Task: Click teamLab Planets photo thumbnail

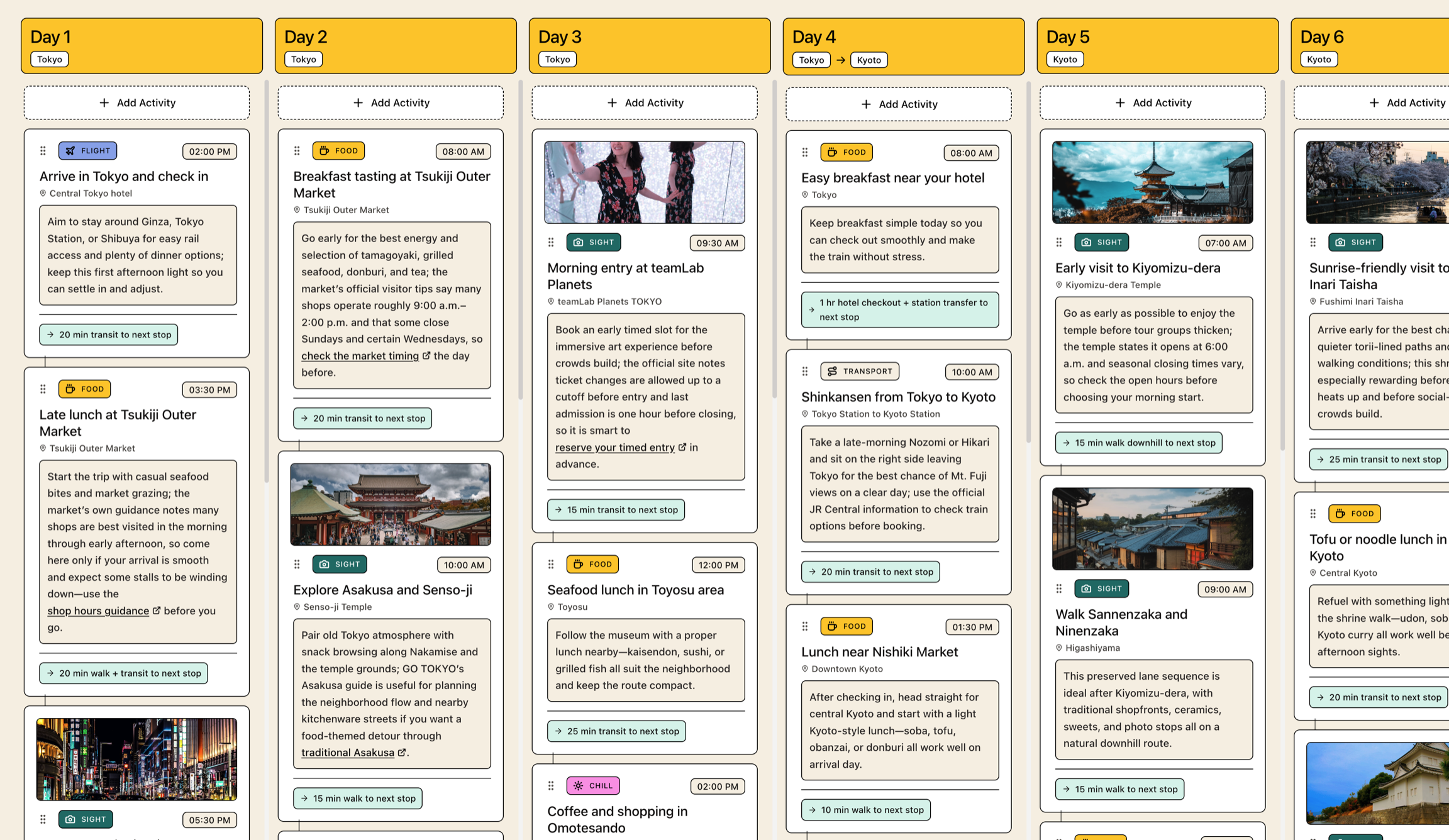Action: pos(645,182)
